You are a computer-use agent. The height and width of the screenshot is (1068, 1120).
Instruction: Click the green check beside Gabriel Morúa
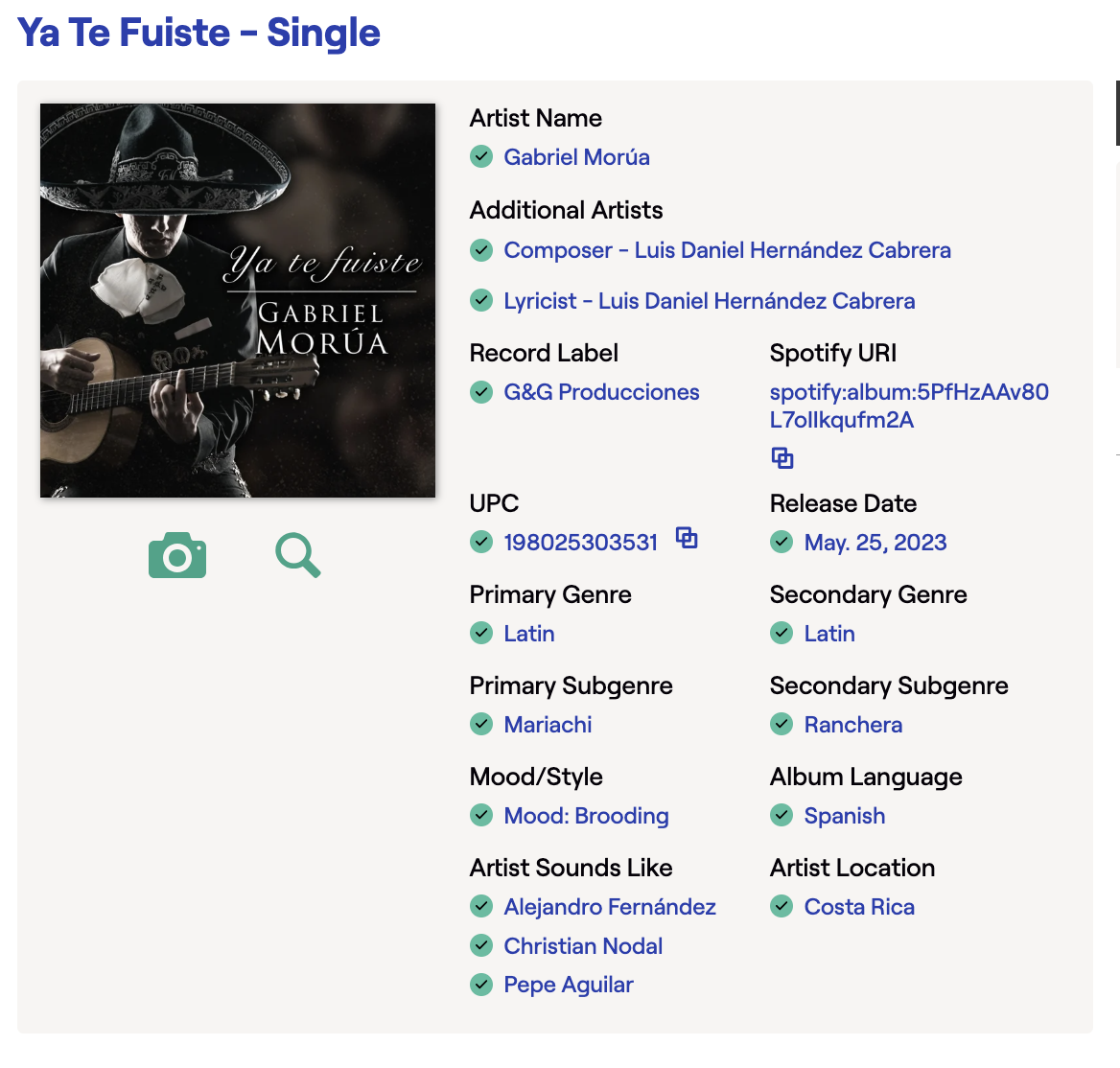coord(481,157)
